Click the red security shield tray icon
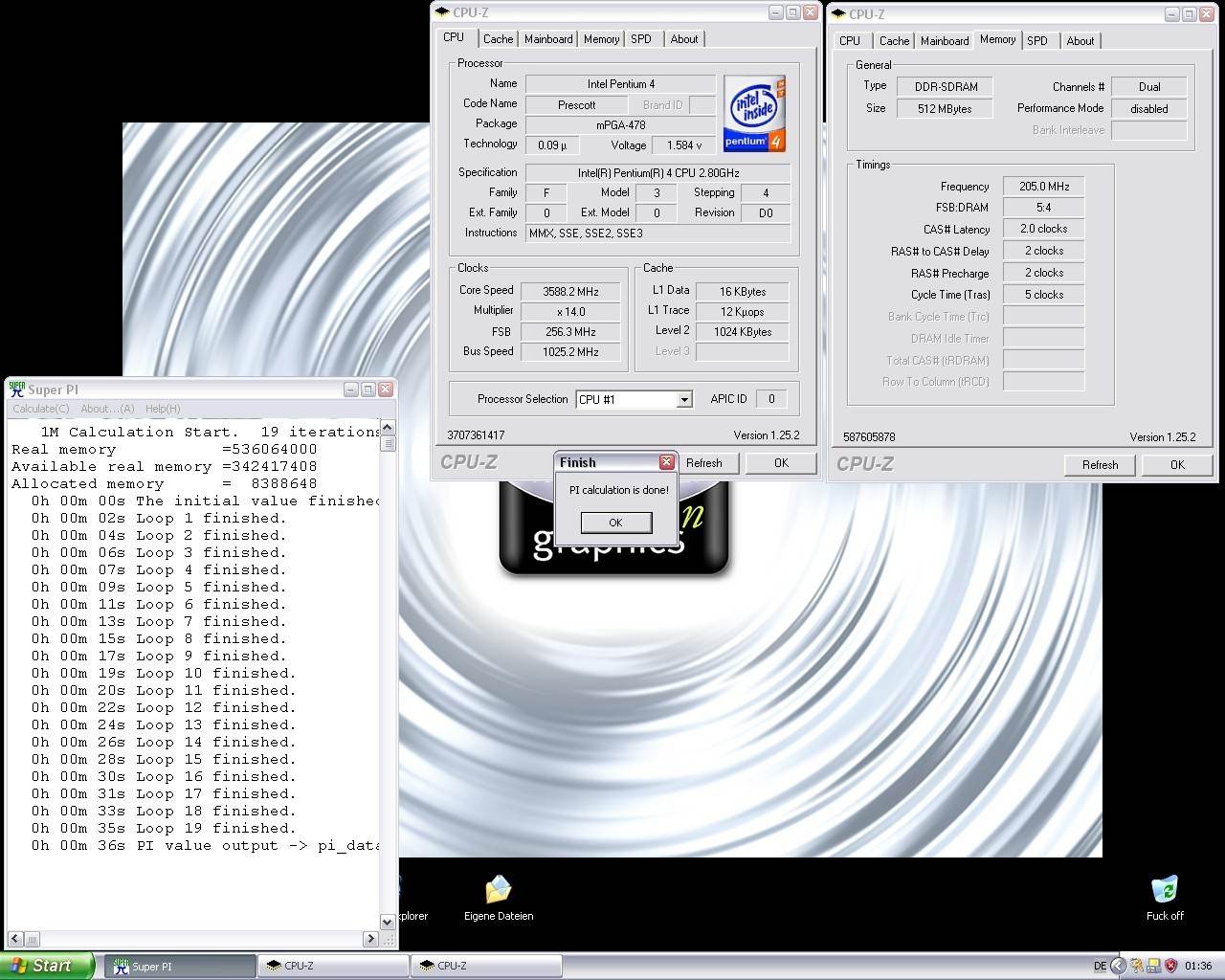 click(1170, 966)
